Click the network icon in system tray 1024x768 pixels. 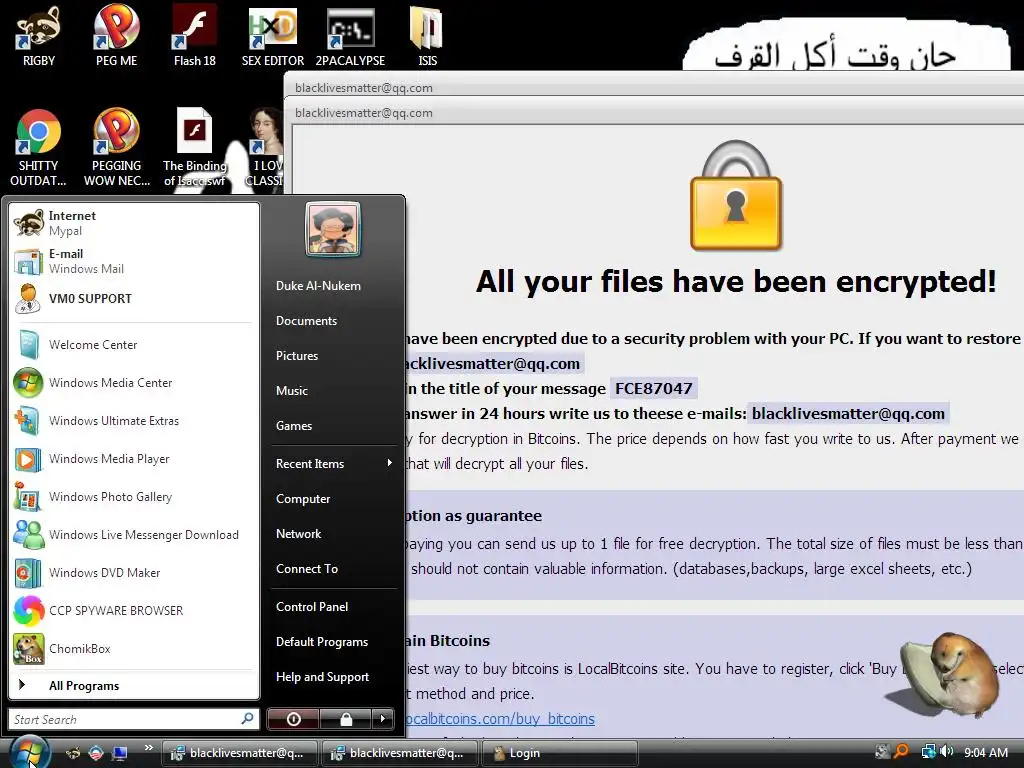tap(927, 752)
